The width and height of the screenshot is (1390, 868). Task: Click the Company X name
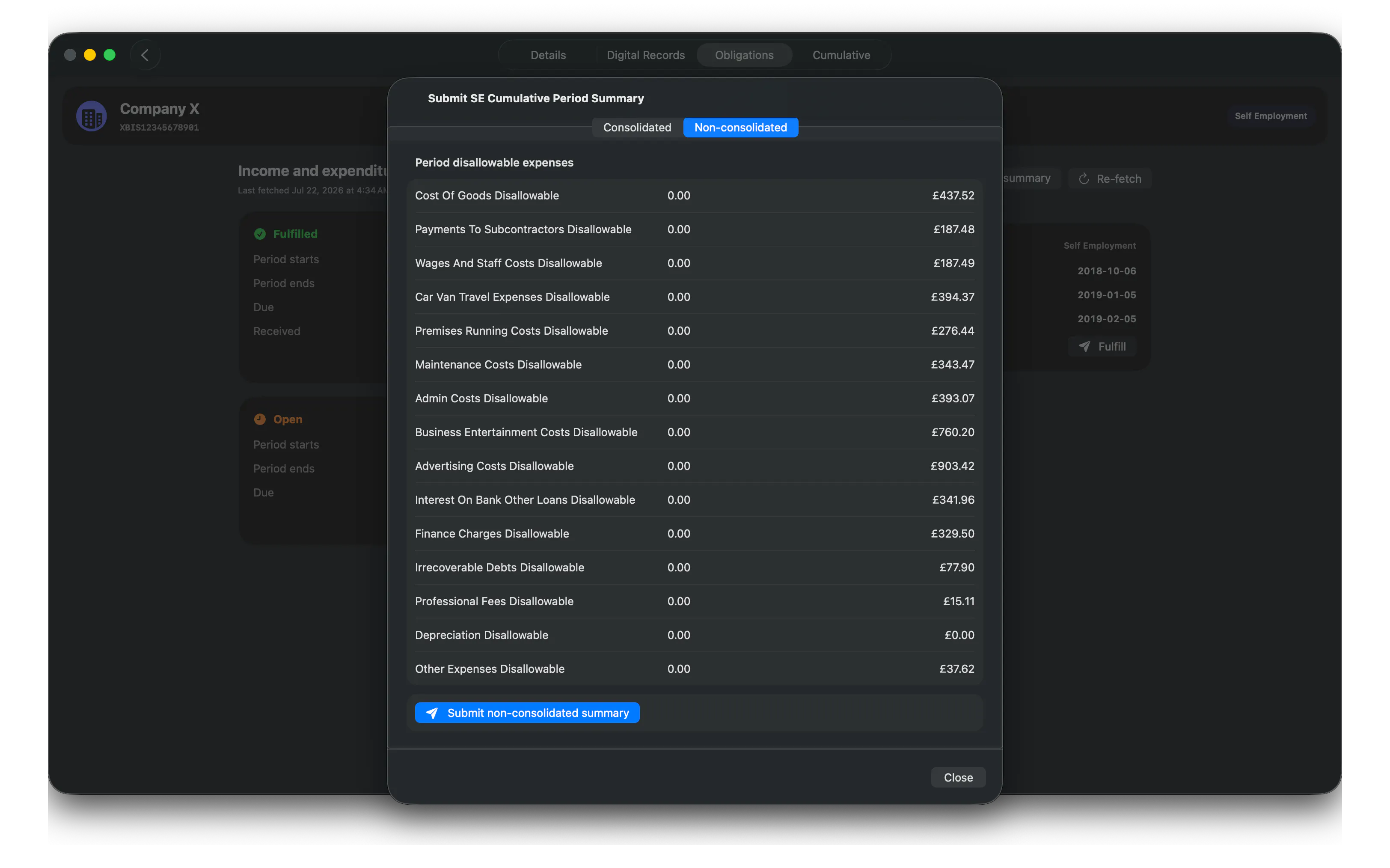tap(160, 109)
